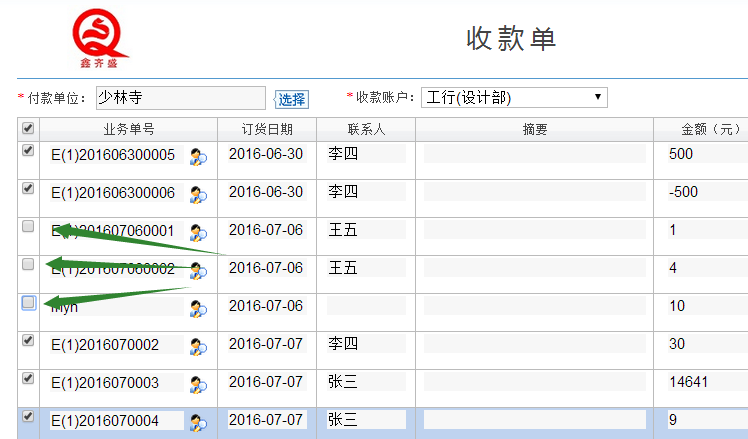The width and height of the screenshot is (748, 439).
Task: Click the 选择 button beside 付款单位
Action: [292, 99]
